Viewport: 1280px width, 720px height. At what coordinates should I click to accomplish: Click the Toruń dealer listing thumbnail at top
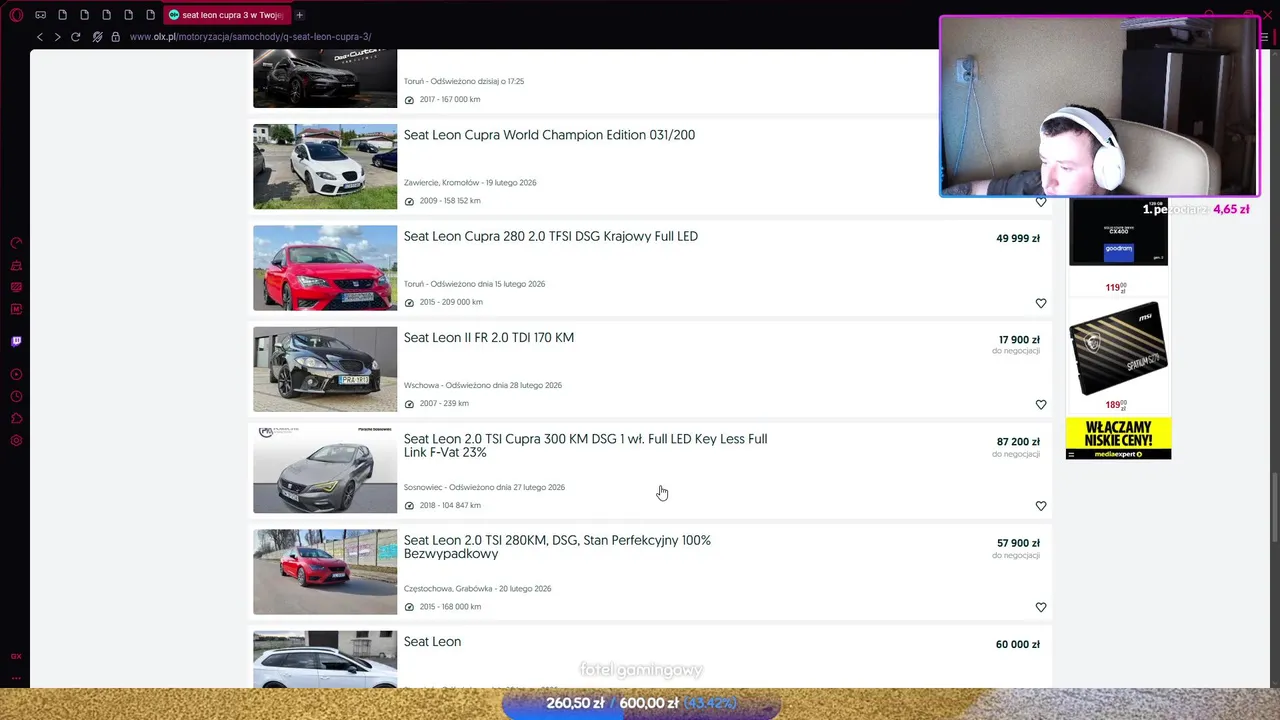pos(325,78)
